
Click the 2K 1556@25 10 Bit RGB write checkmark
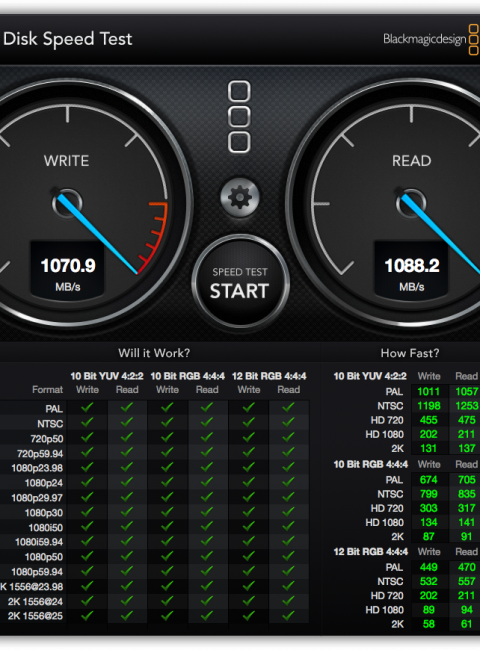(x=167, y=616)
